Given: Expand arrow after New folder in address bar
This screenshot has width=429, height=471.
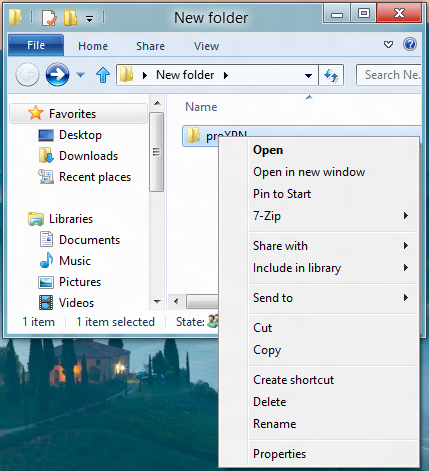Looking at the screenshot, I should pos(226,76).
